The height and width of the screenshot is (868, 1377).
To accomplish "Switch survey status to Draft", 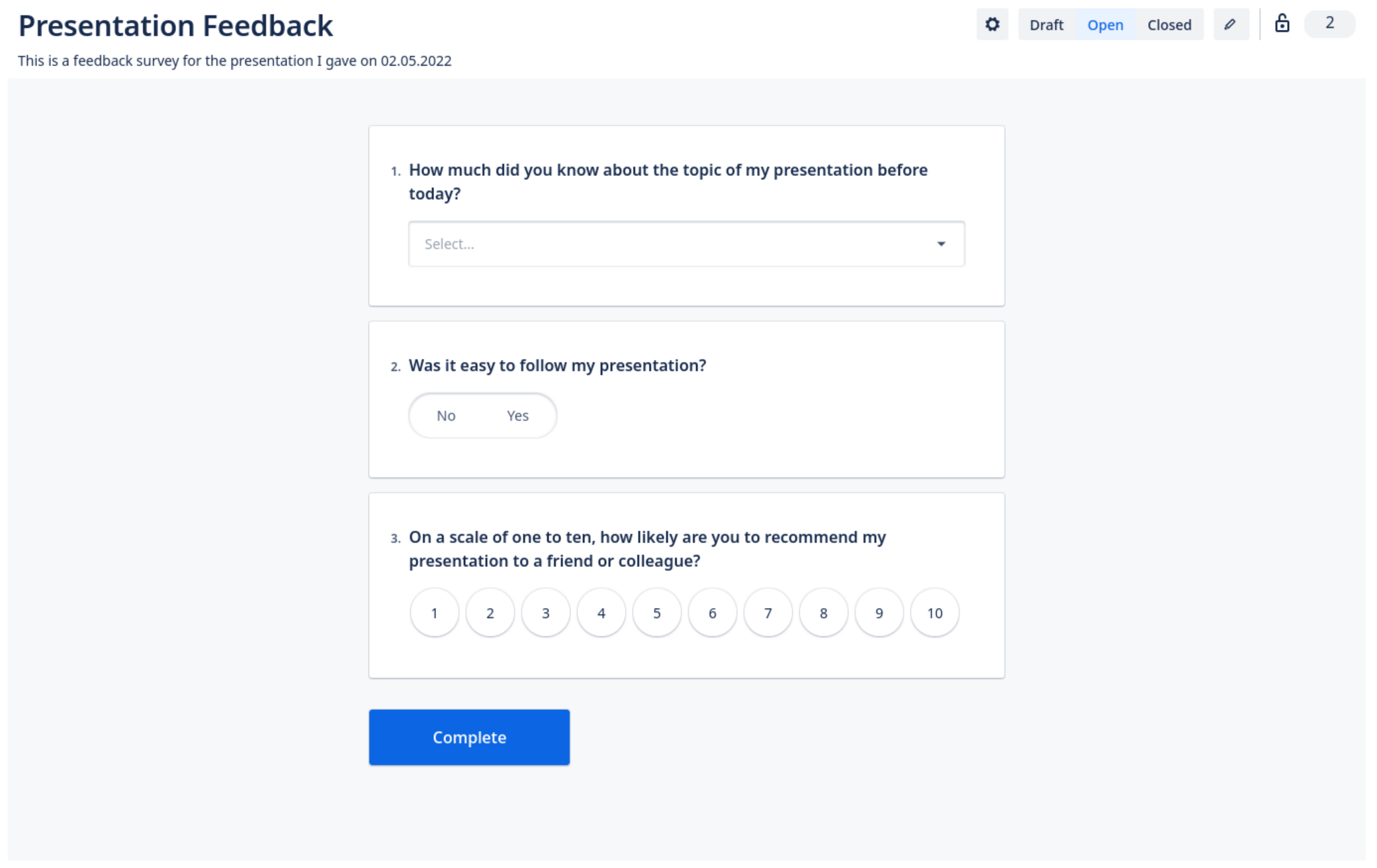I will (x=1045, y=25).
